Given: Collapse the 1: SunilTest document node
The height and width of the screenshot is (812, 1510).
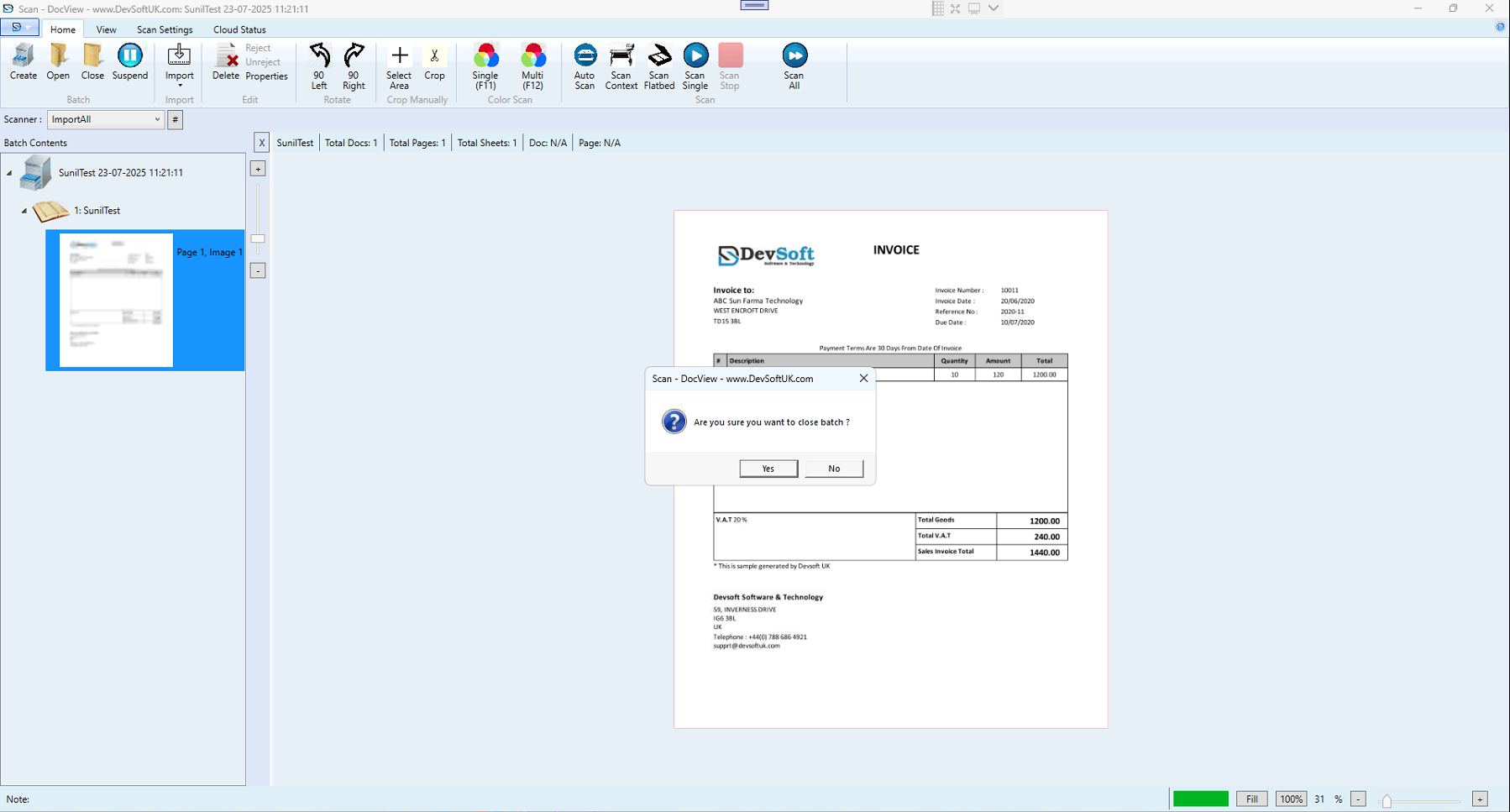Looking at the screenshot, I should [x=24, y=211].
